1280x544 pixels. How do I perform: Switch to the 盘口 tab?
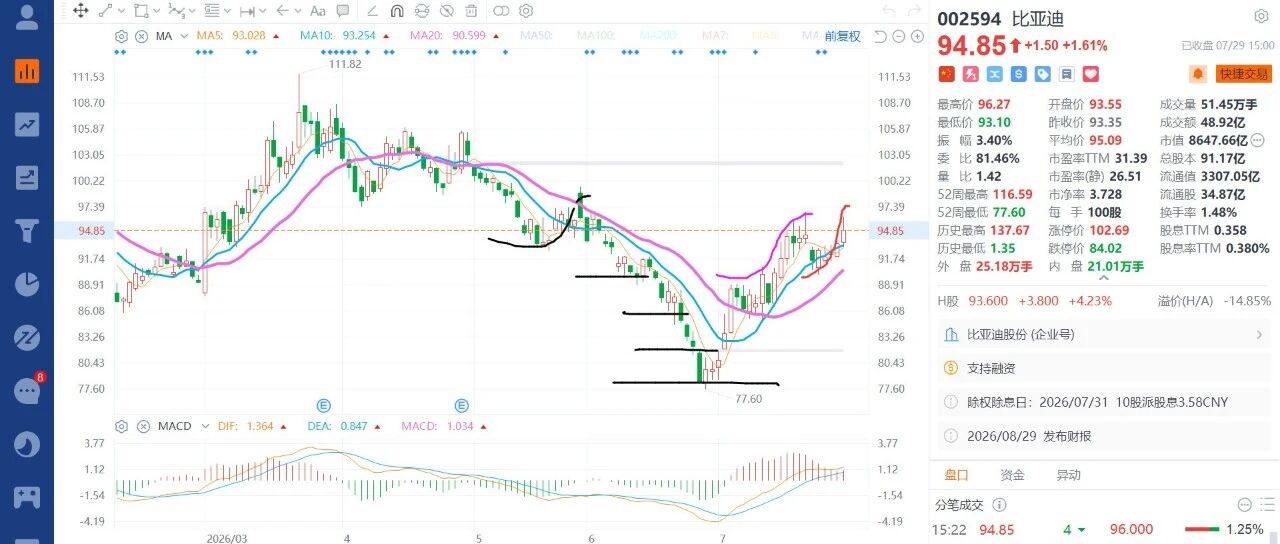956,475
